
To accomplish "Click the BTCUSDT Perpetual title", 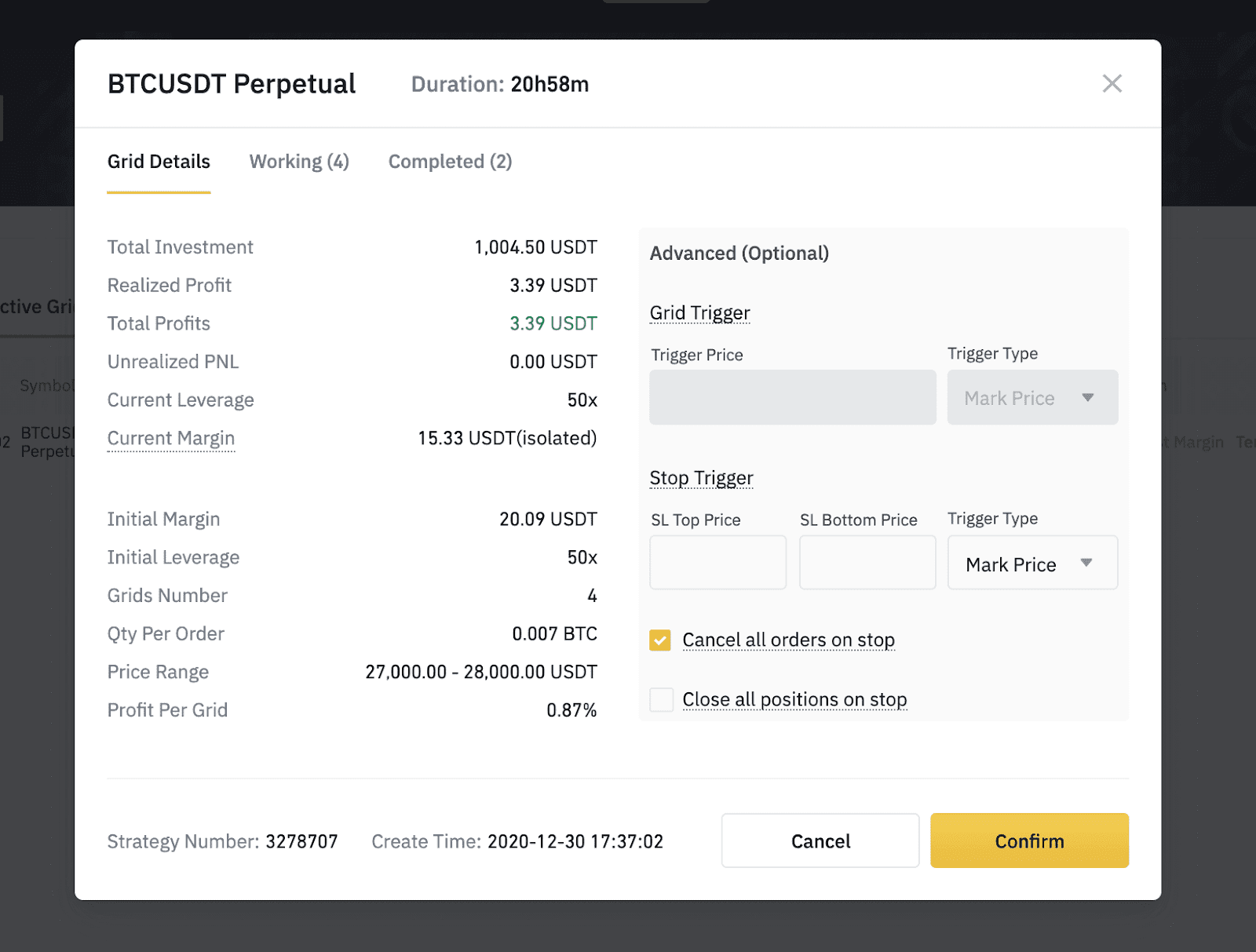I will 232,84.
